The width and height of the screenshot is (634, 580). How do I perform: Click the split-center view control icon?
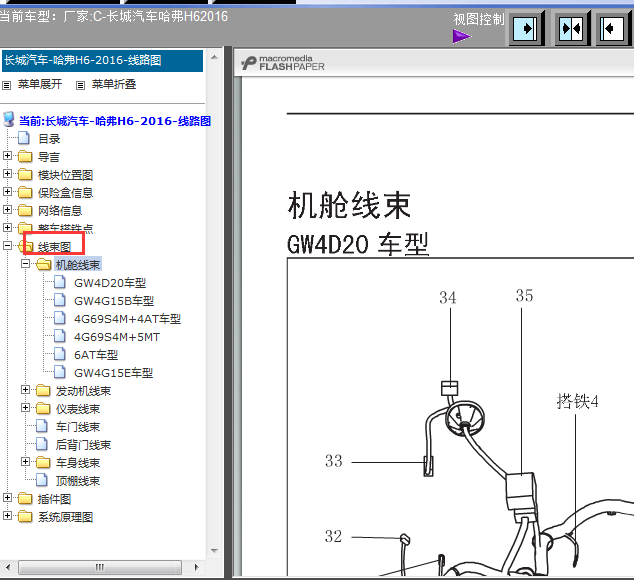571,28
